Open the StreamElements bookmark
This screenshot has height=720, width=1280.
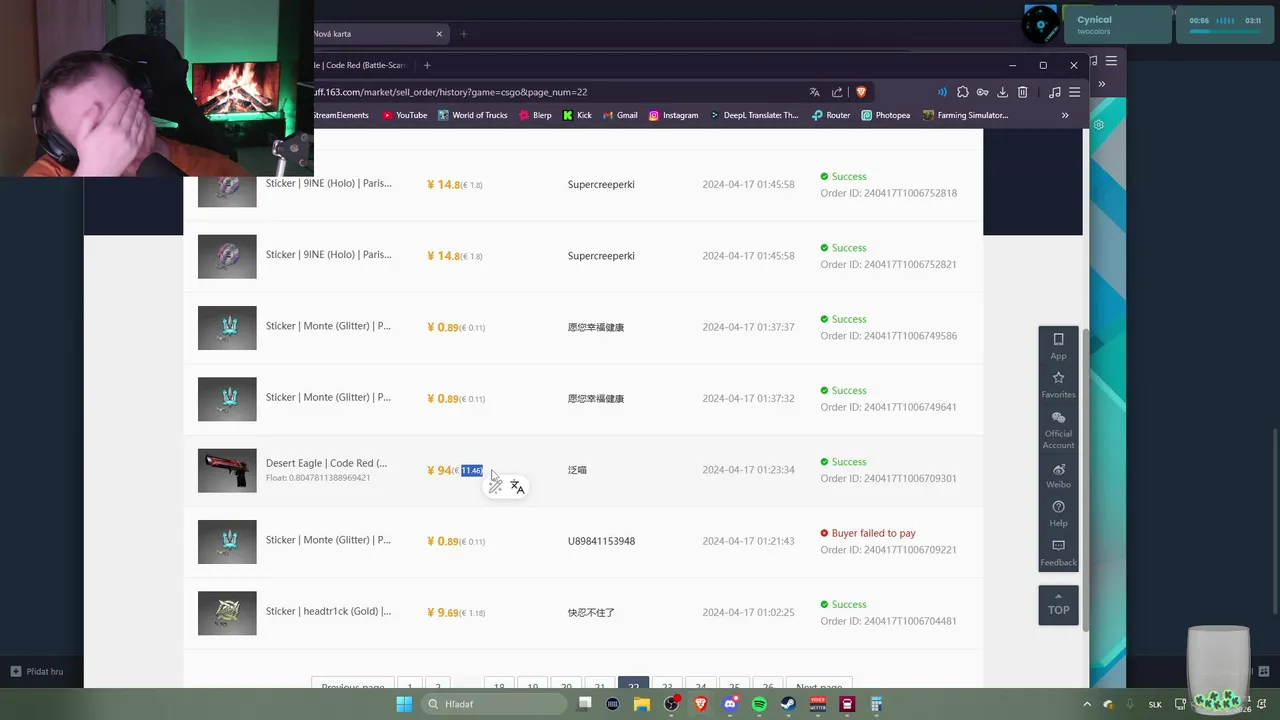click(x=341, y=115)
